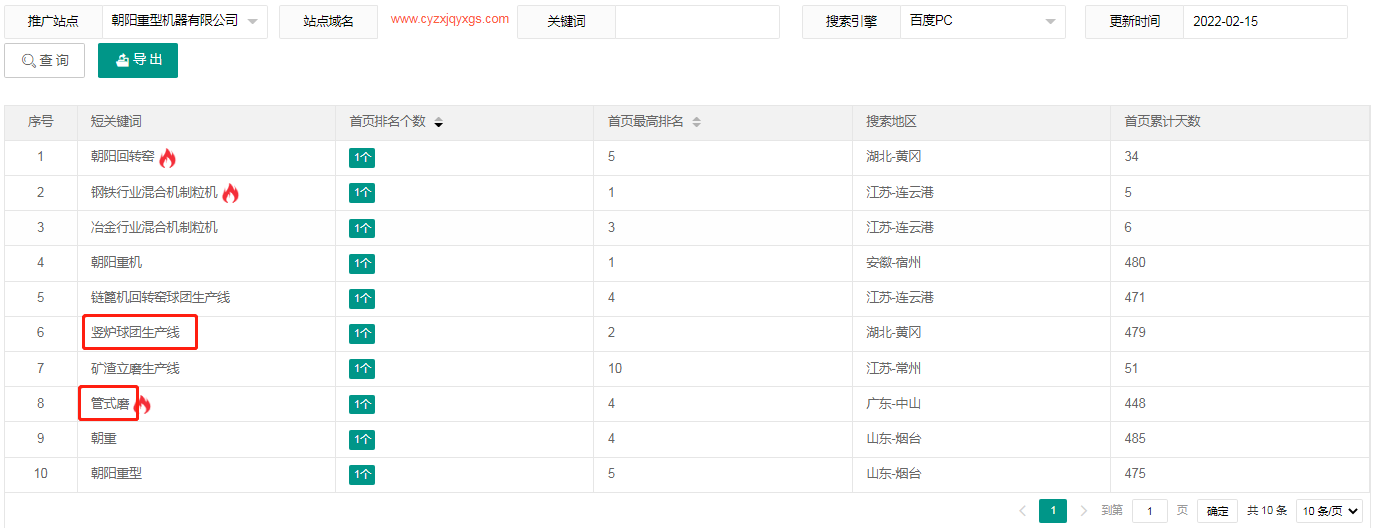Open the 10条/页 page size selector

(x=1329, y=511)
